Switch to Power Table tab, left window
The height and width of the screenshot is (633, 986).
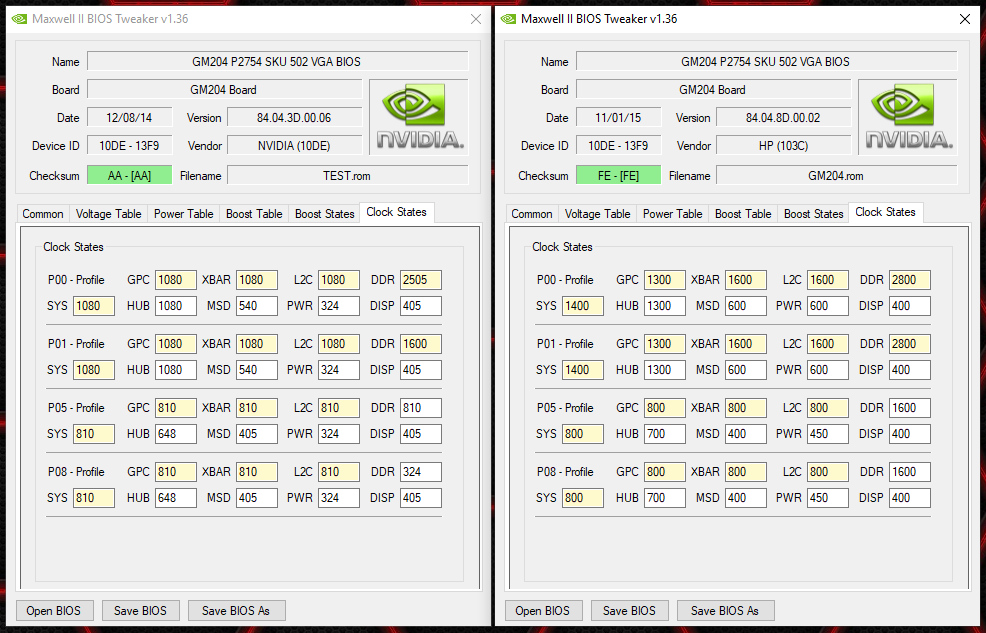point(183,214)
